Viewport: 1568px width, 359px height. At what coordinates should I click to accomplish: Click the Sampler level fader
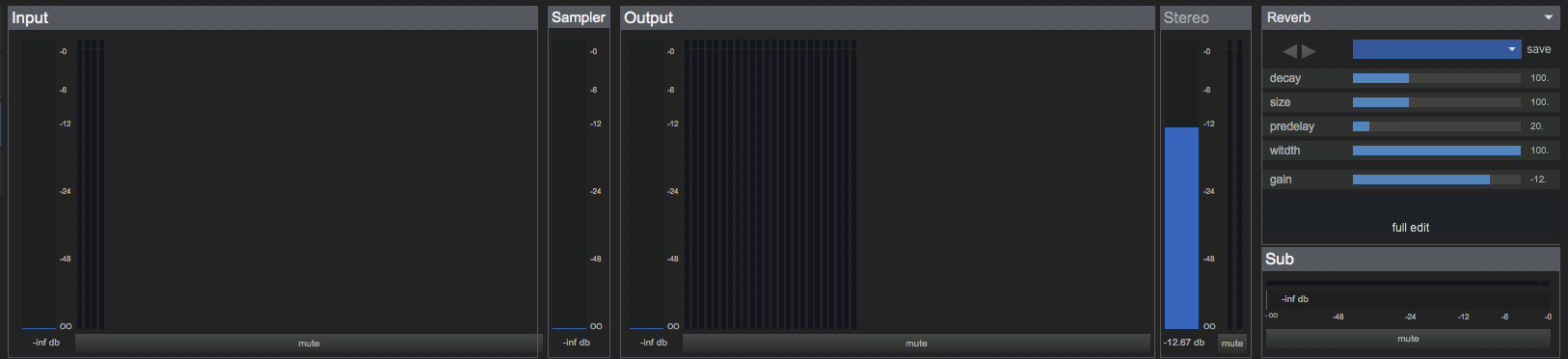(569, 184)
